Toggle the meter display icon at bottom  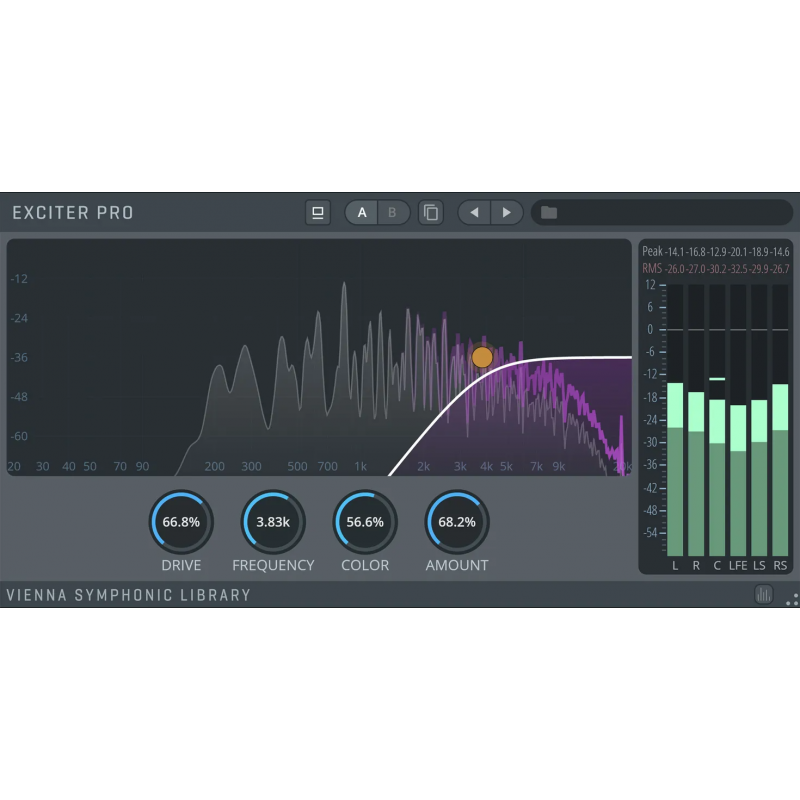point(764,594)
